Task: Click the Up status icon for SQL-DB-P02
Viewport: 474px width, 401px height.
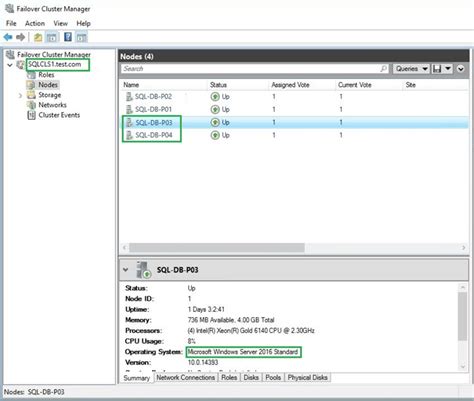Action: (x=215, y=97)
